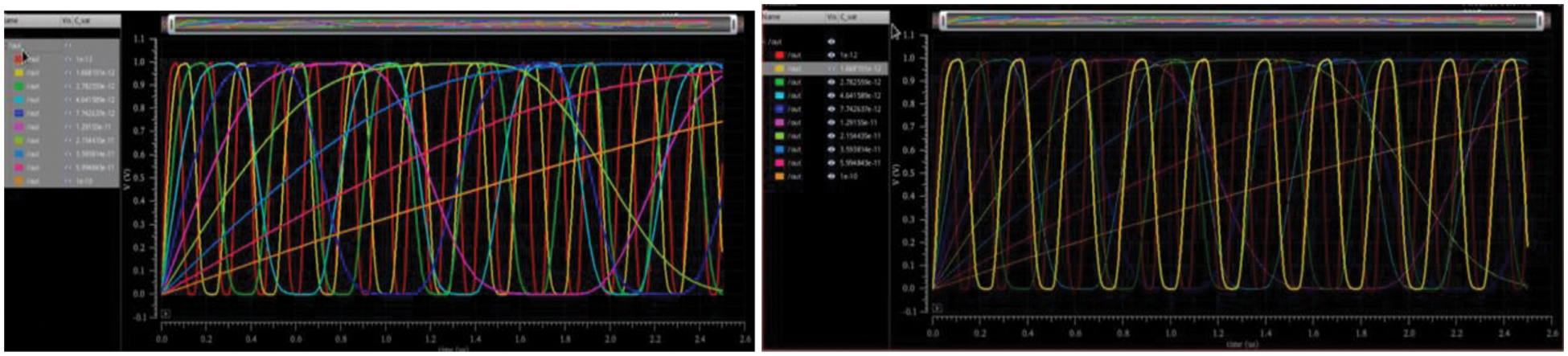
Task: Click small expander box at left plot's bottom-left
Action: tap(165, 314)
